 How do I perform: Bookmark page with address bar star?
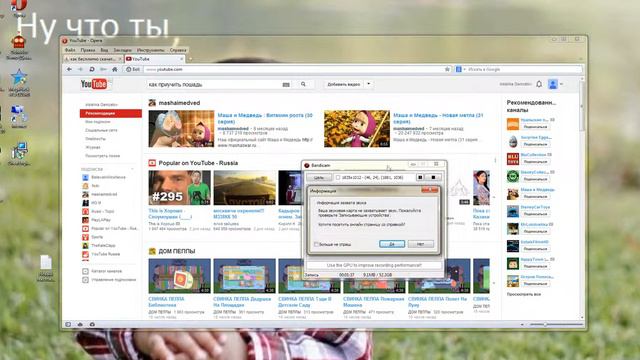click(447, 69)
